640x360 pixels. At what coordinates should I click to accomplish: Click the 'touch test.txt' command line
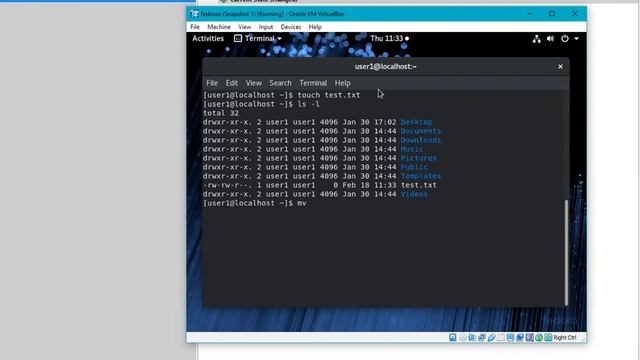(329, 95)
